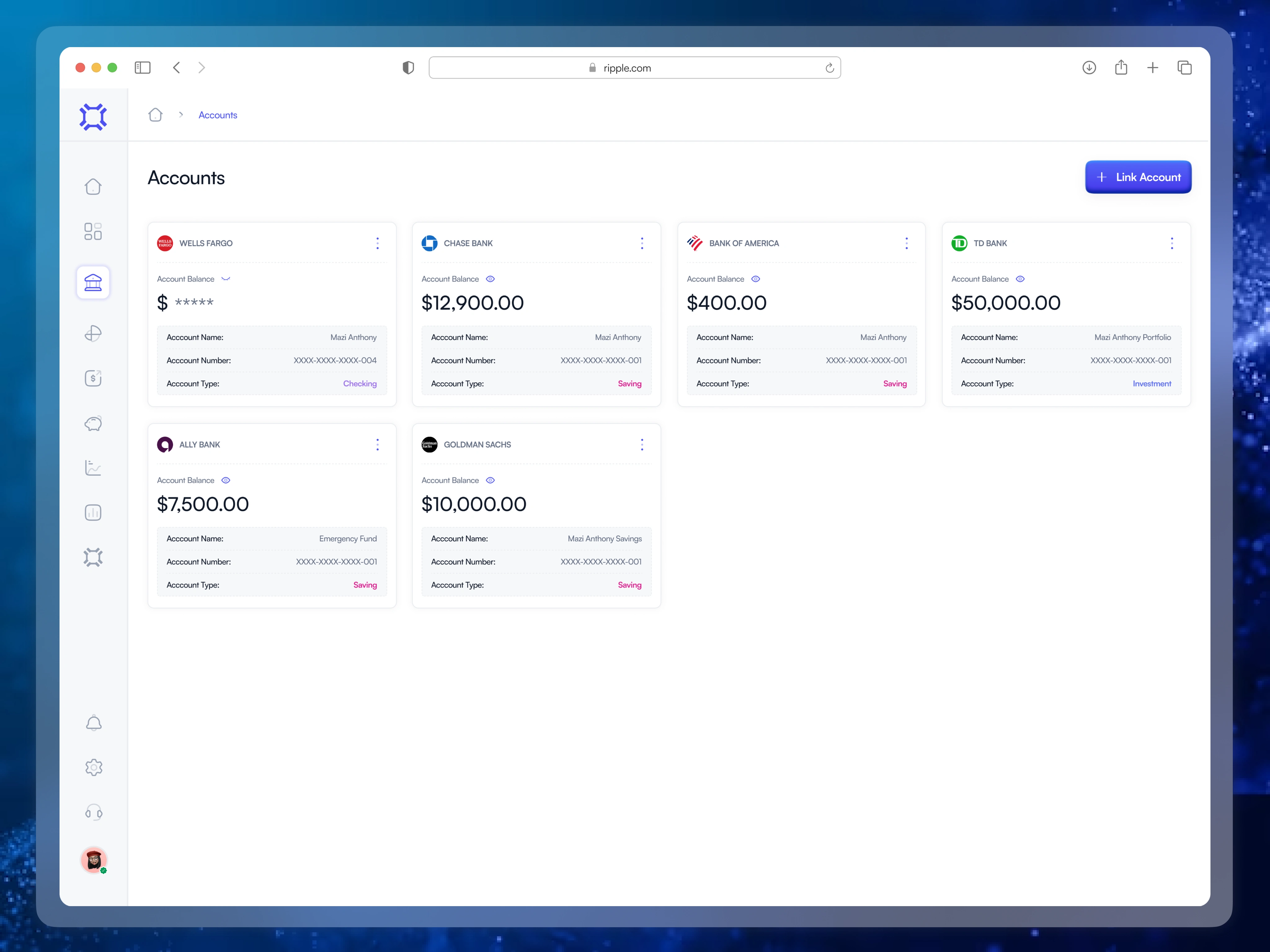Hide the Chase Bank account balance
This screenshot has width=1270, height=952.
tap(490, 279)
